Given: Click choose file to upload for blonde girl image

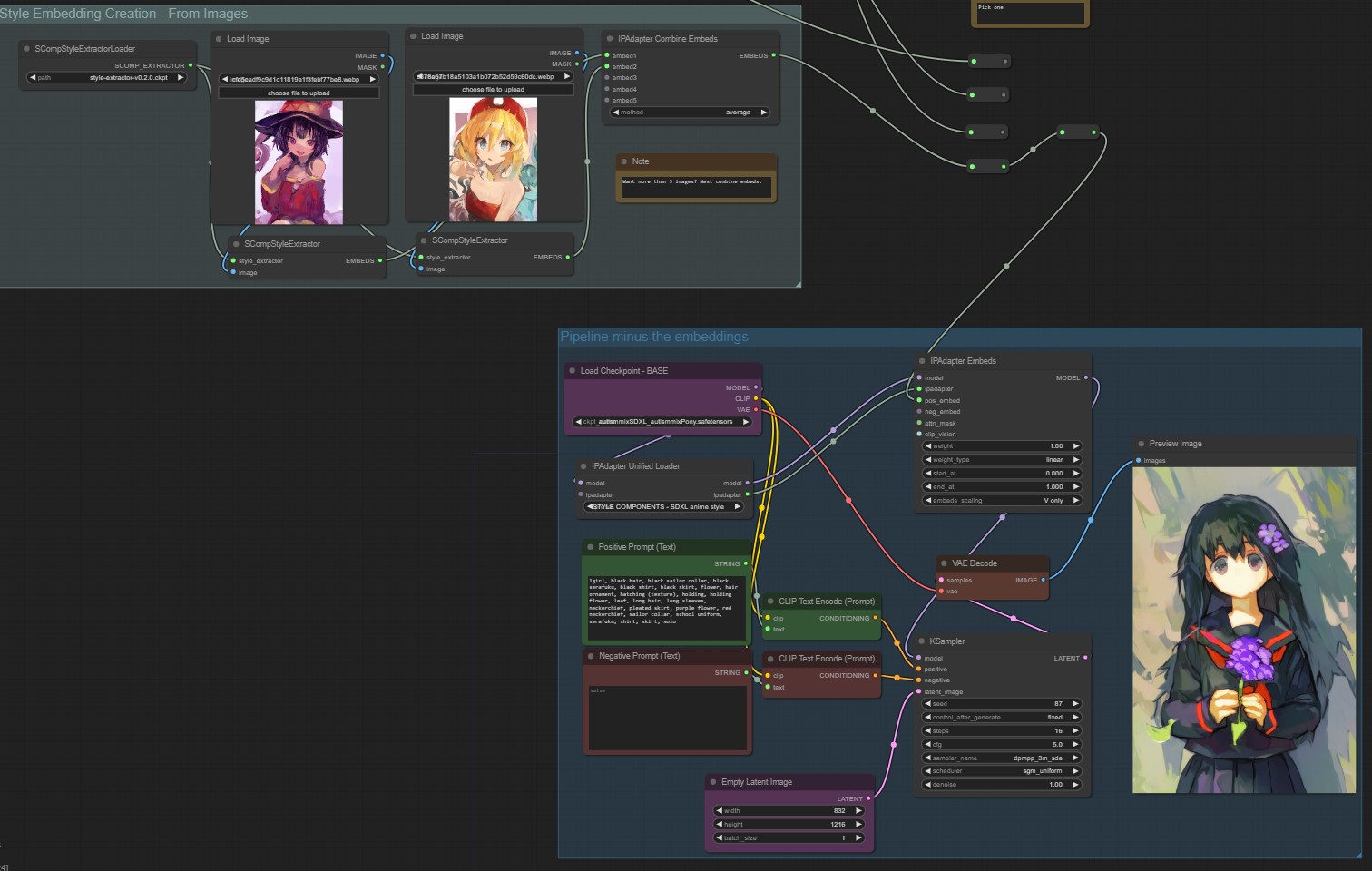Looking at the screenshot, I should (493, 90).
